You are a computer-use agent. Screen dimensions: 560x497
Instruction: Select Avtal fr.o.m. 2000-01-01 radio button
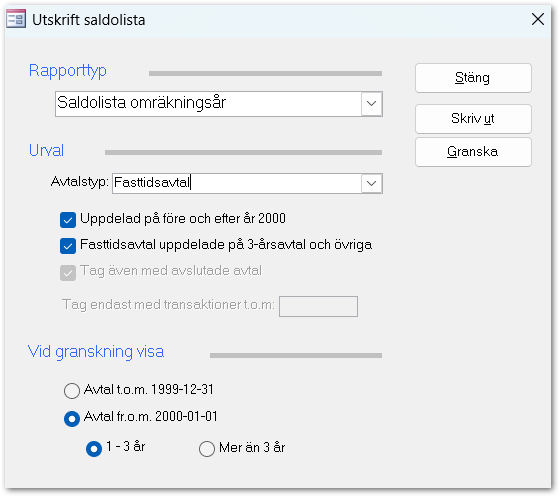(x=72, y=418)
